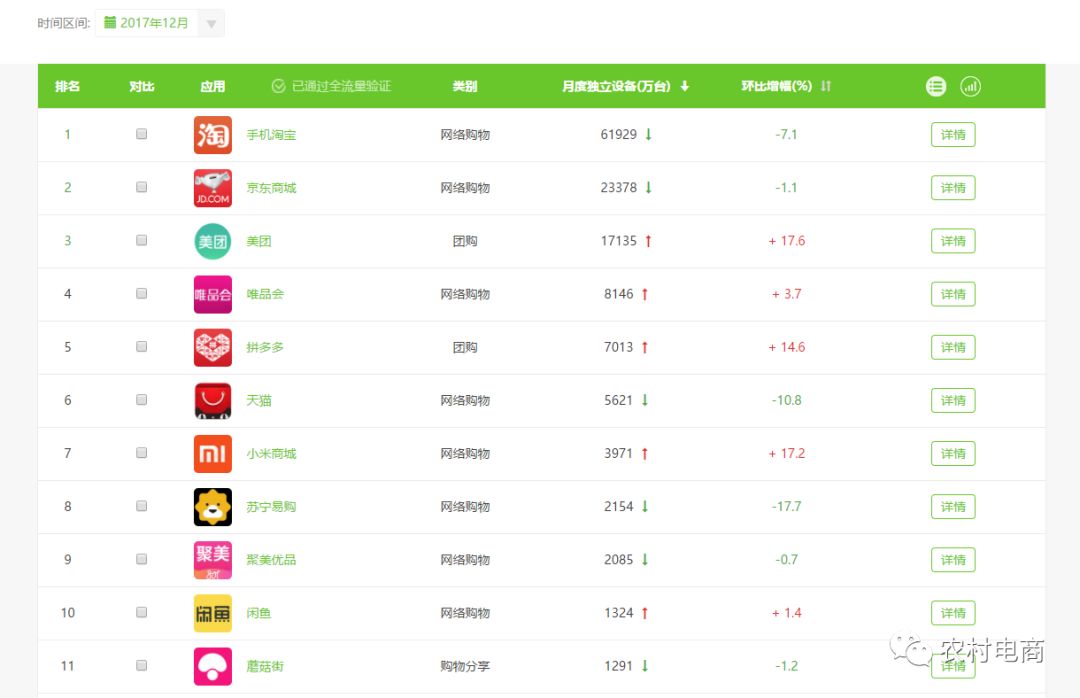Click the Xiaomi Mall orange icon
Screen dimensions: 1080x698
pyautogui.click(x=212, y=453)
